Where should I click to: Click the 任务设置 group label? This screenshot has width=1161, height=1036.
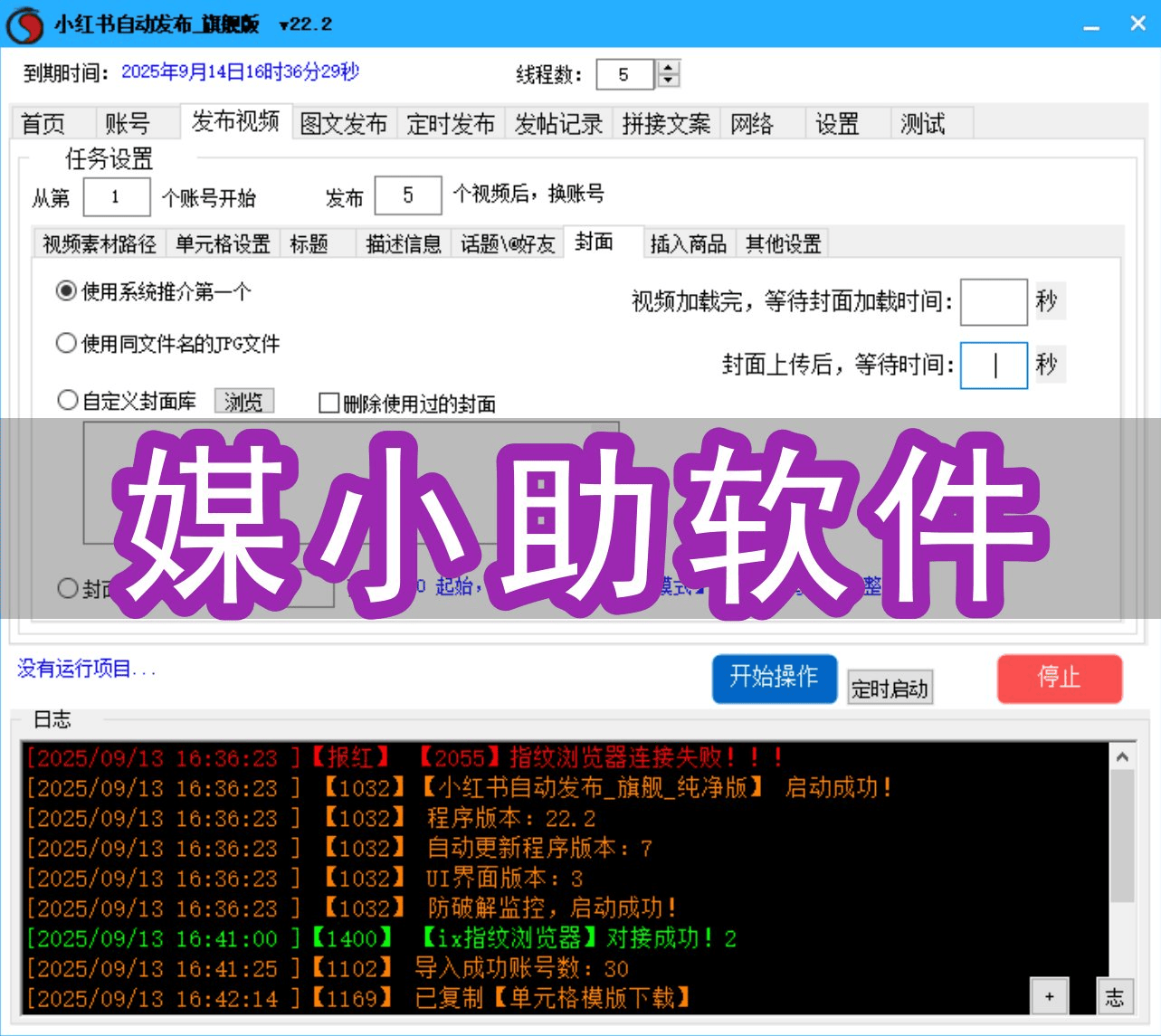click(109, 160)
